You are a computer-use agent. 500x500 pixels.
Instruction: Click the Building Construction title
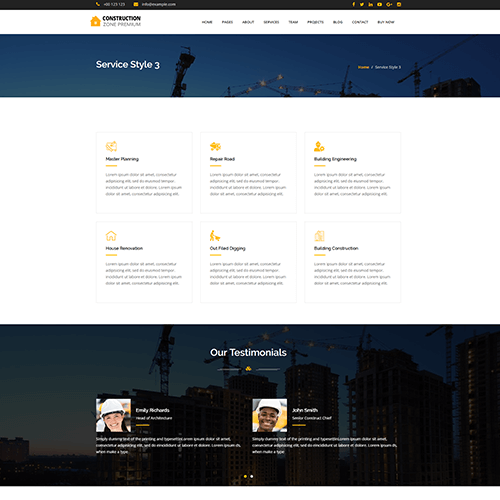tap(336, 248)
